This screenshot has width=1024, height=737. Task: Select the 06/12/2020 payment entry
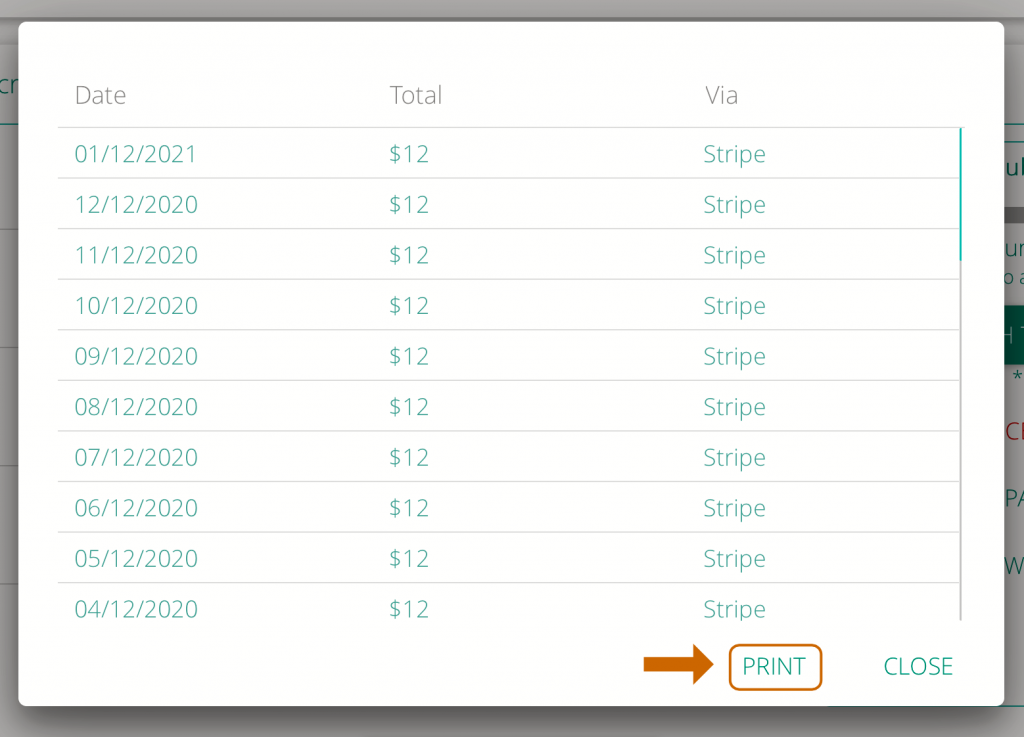[x=137, y=507]
